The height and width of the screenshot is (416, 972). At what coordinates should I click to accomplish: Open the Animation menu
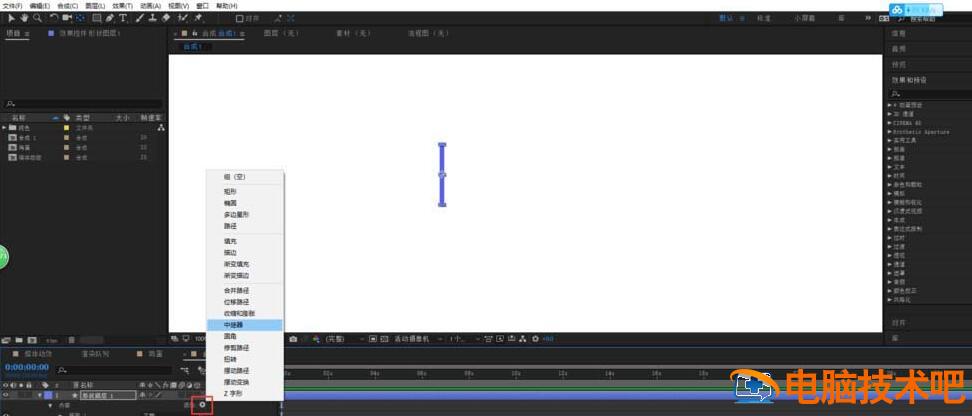[x=150, y=6]
